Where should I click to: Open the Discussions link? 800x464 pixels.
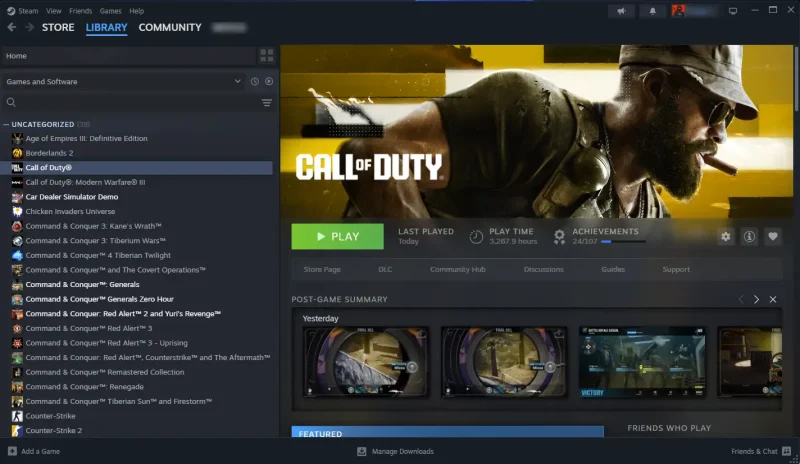pyautogui.click(x=543, y=270)
